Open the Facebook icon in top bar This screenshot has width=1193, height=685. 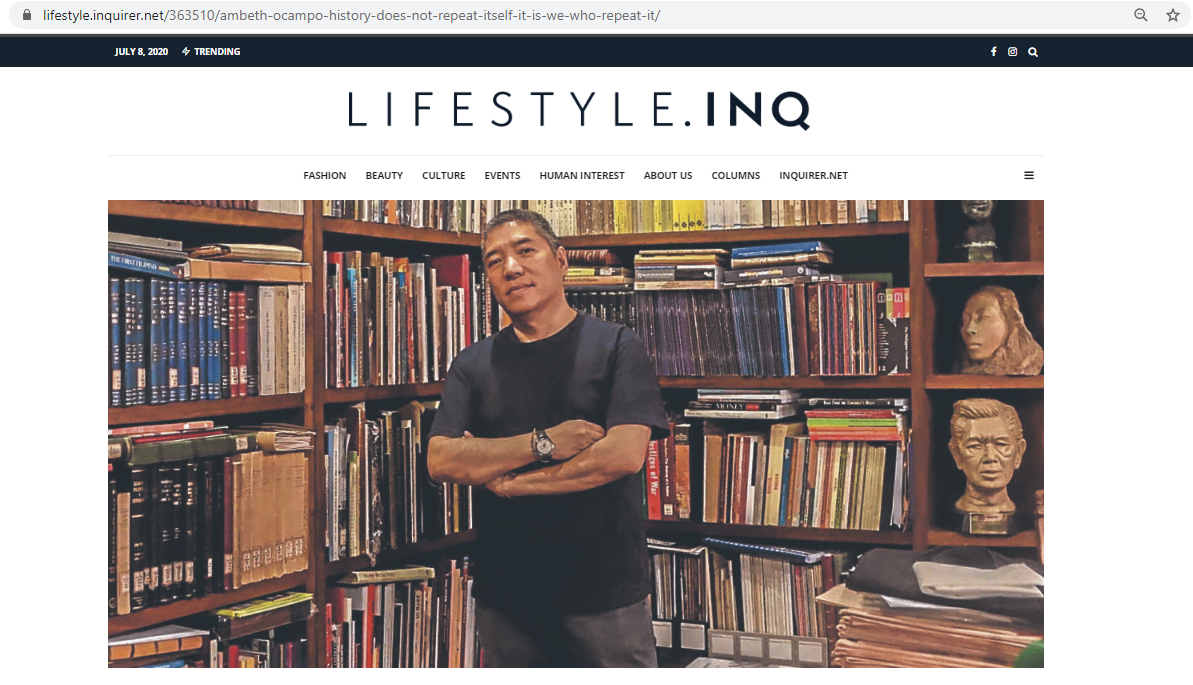(994, 52)
